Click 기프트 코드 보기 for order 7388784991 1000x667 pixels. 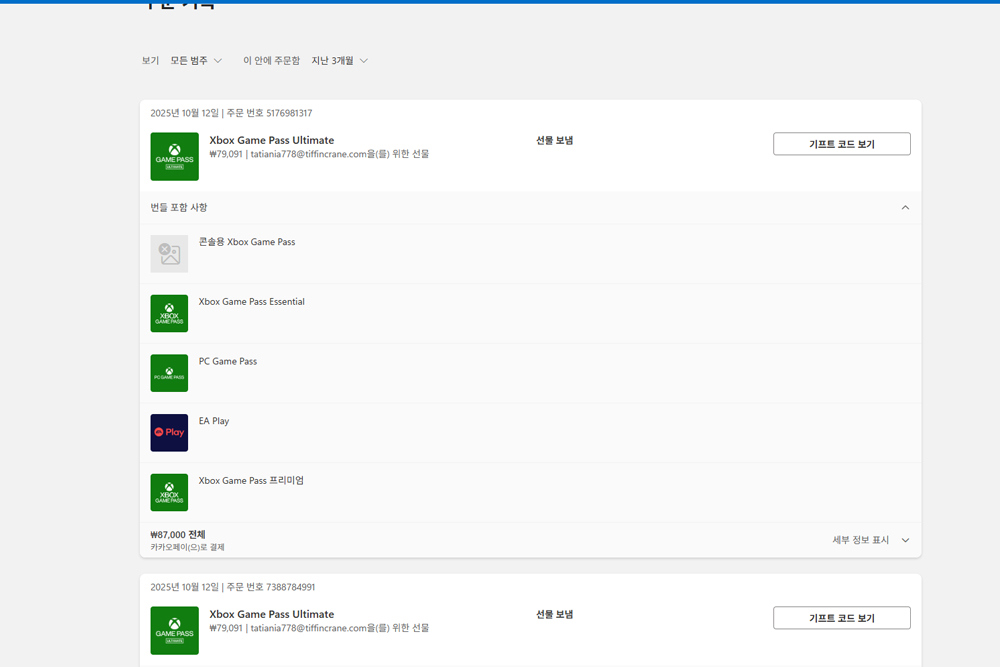[842, 618]
